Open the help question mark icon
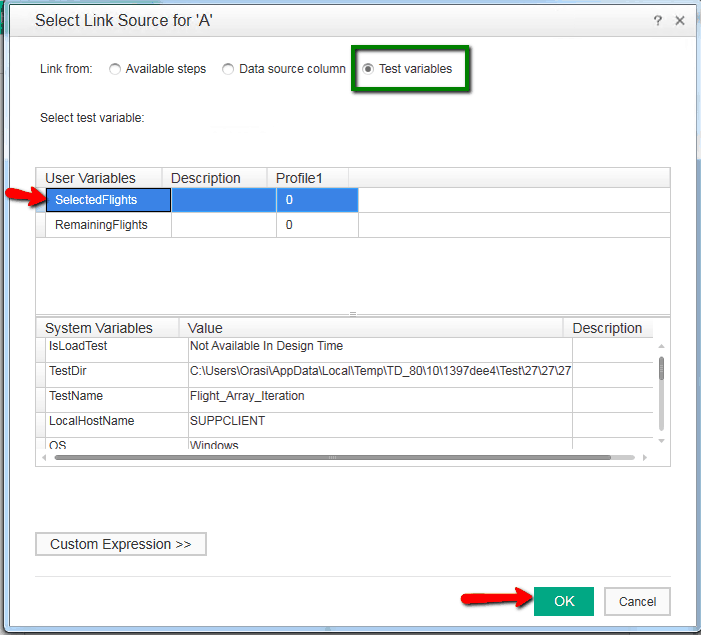 [x=658, y=20]
